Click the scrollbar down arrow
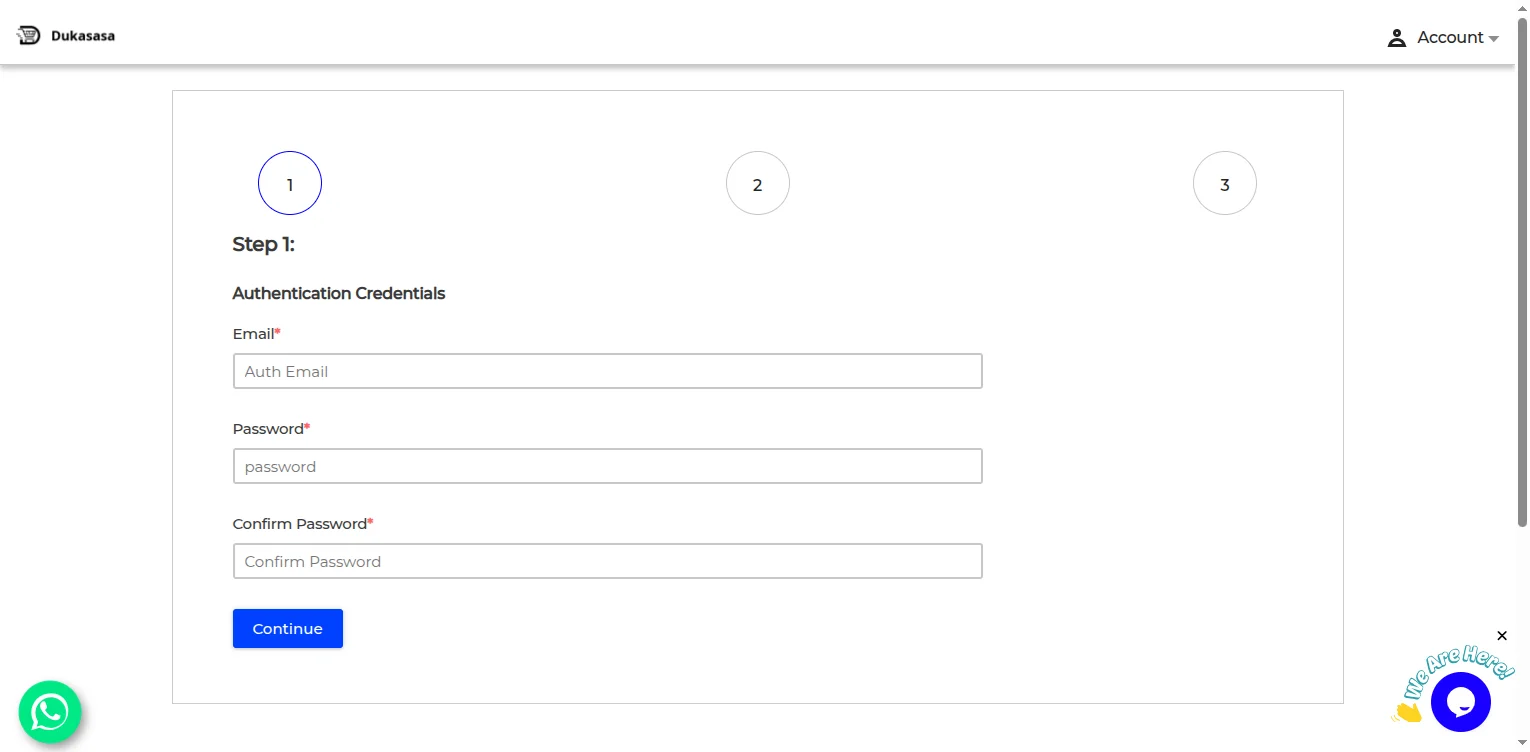 1522,744
